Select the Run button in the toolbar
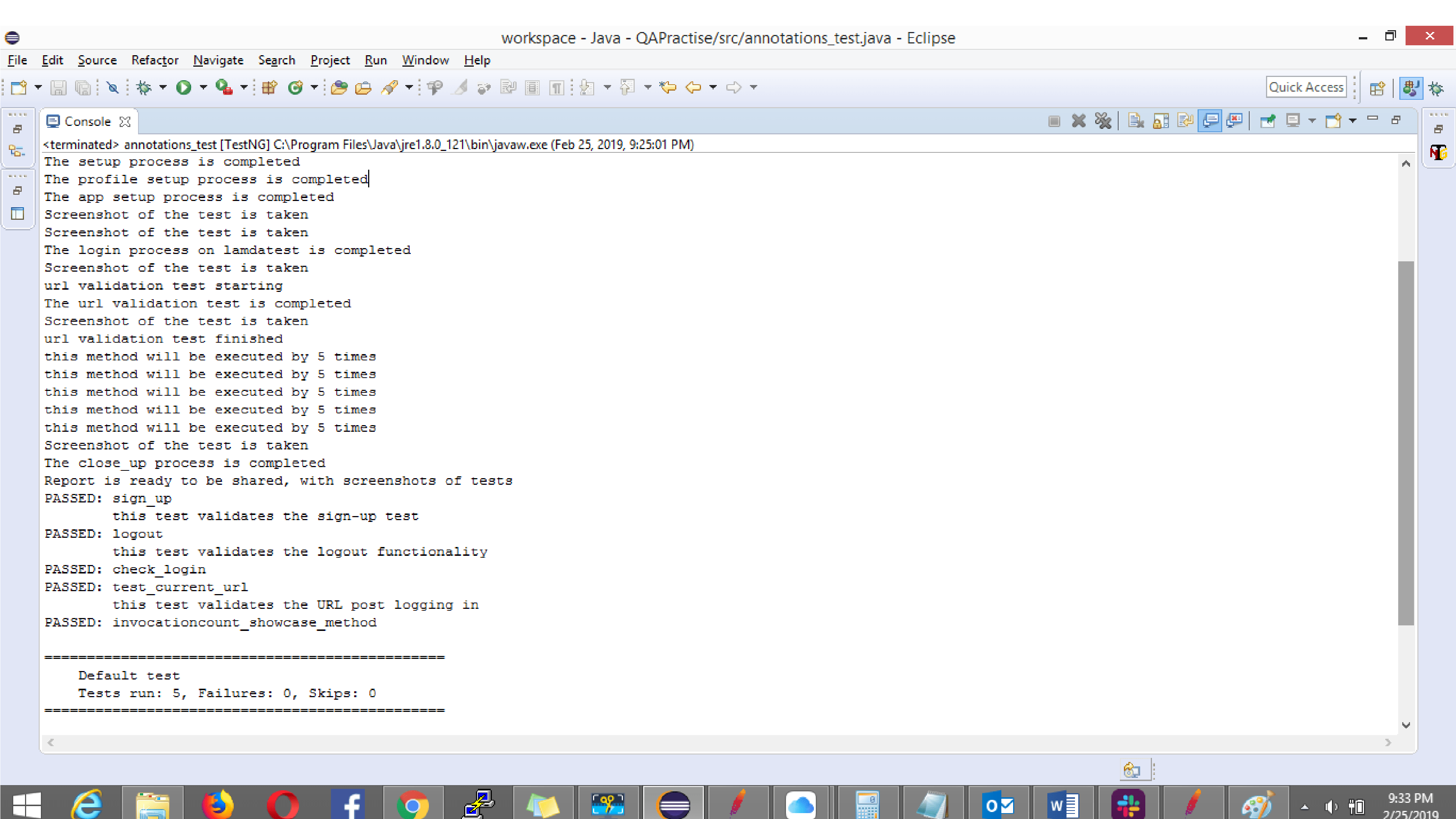The image size is (1456, 819). (184, 87)
